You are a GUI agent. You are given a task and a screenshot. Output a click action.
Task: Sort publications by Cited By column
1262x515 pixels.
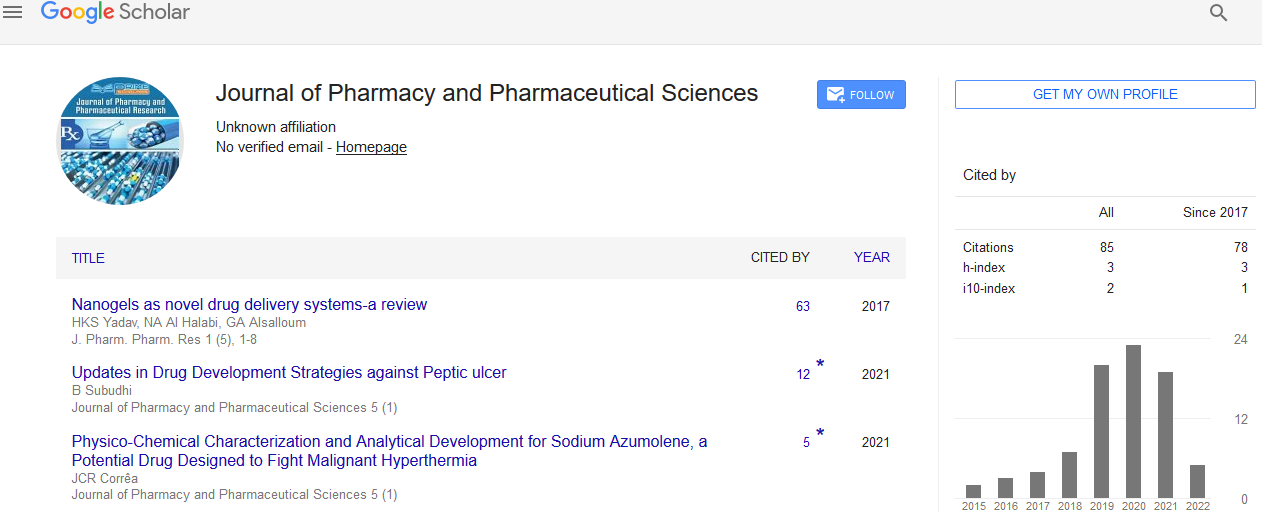coord(780,258)
